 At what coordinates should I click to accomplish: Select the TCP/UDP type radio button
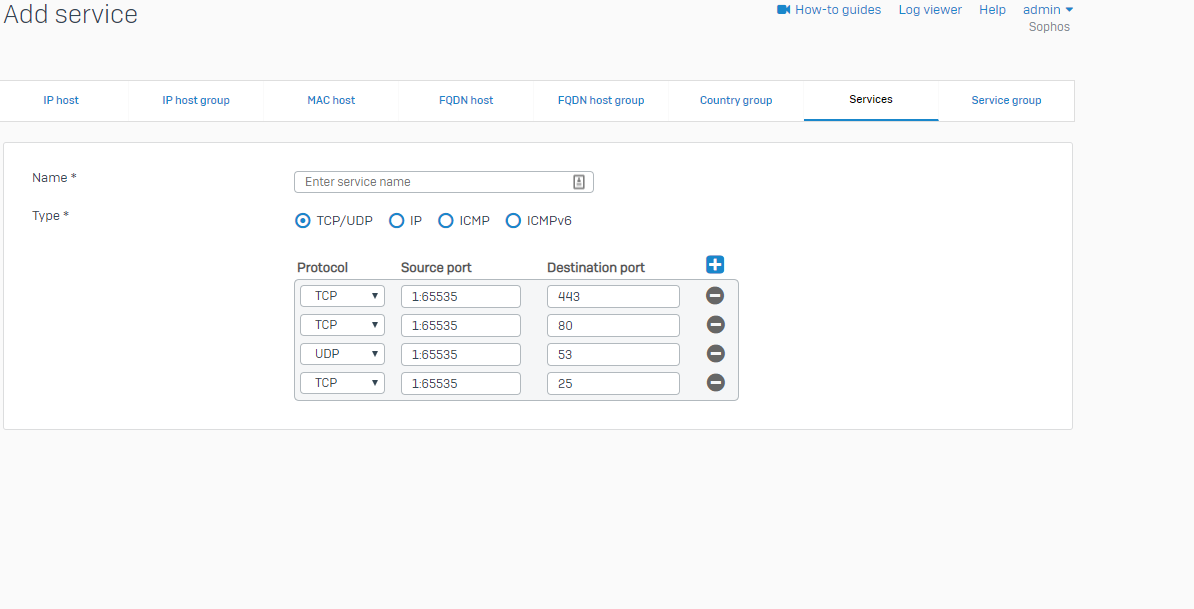pyautogui.click(x=303, y=221)
